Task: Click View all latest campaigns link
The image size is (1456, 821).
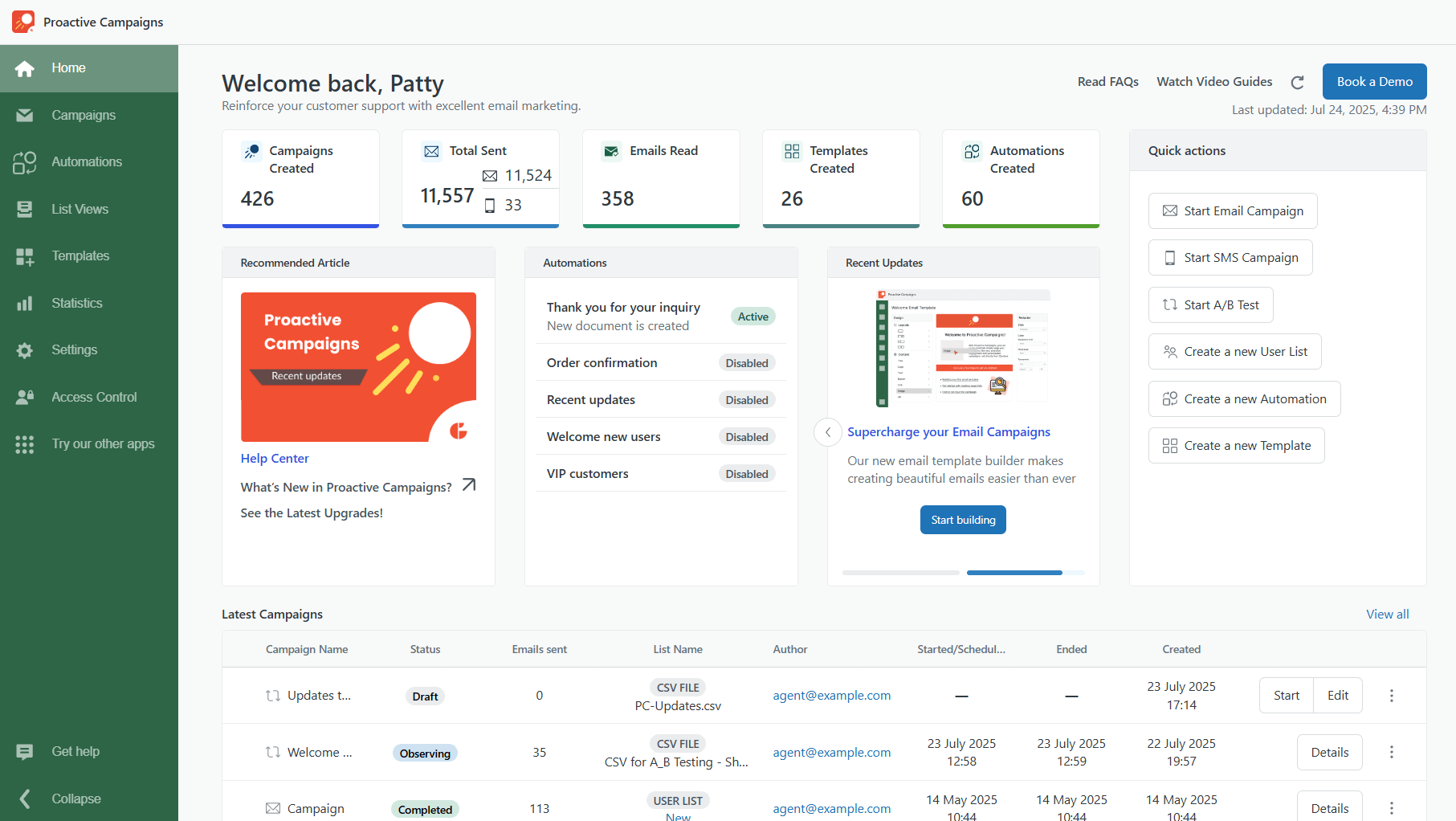Action: click(x=1387, y=614)
